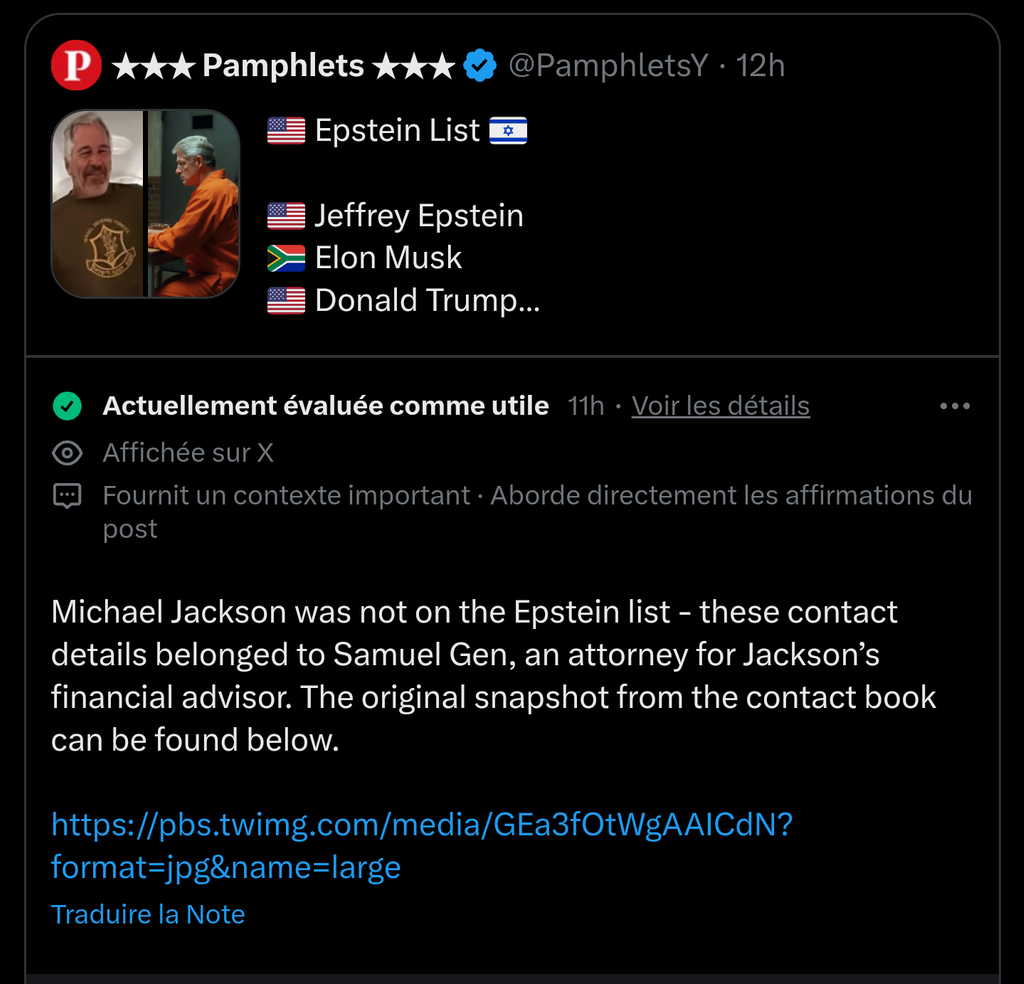Open Voir les détails link
Screen dimensions: 1024x984
pos(720,406)
